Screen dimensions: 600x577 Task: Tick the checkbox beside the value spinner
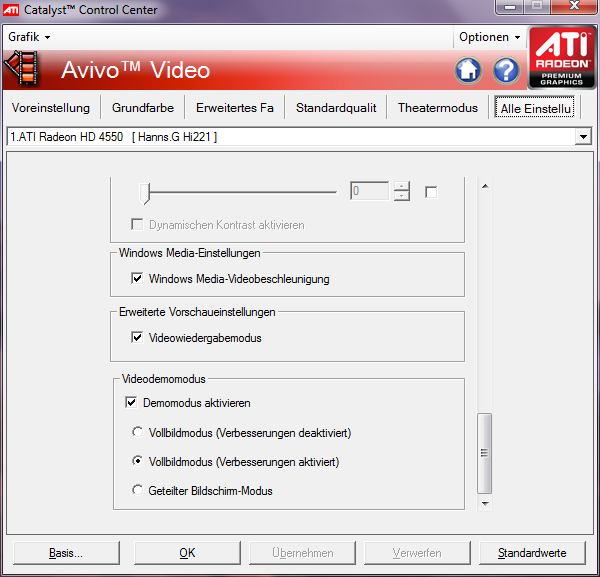click(x=431, y=192)
